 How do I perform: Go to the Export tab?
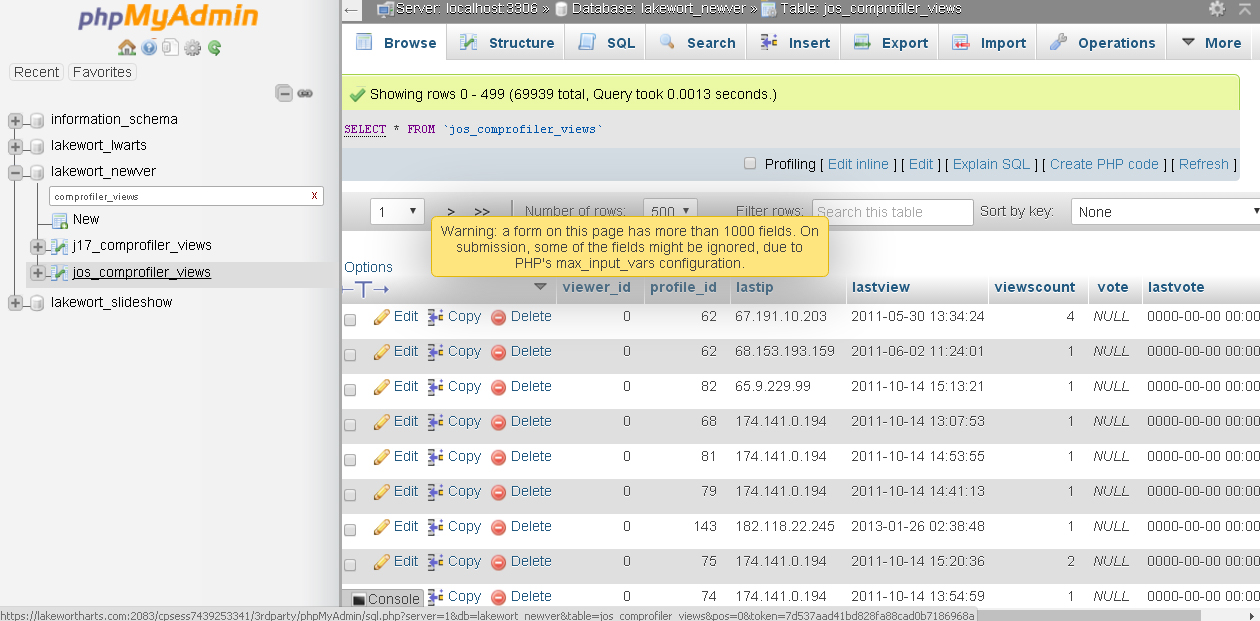890,43
